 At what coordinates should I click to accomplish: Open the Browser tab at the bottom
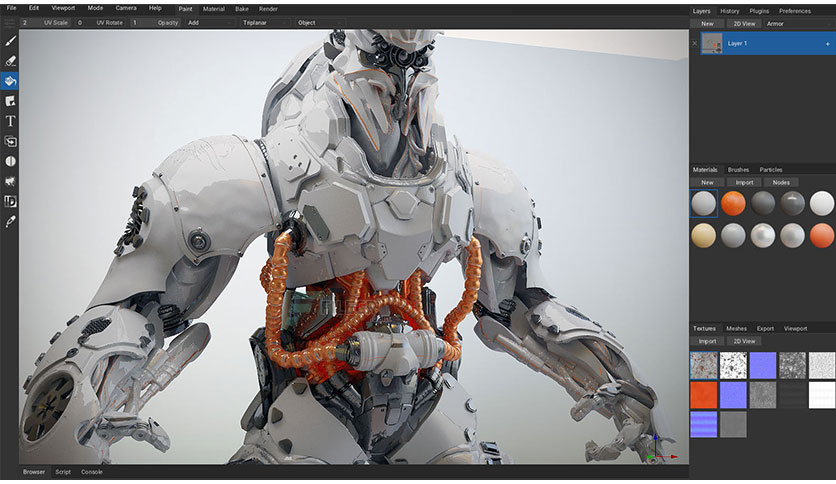pos(34,472)
